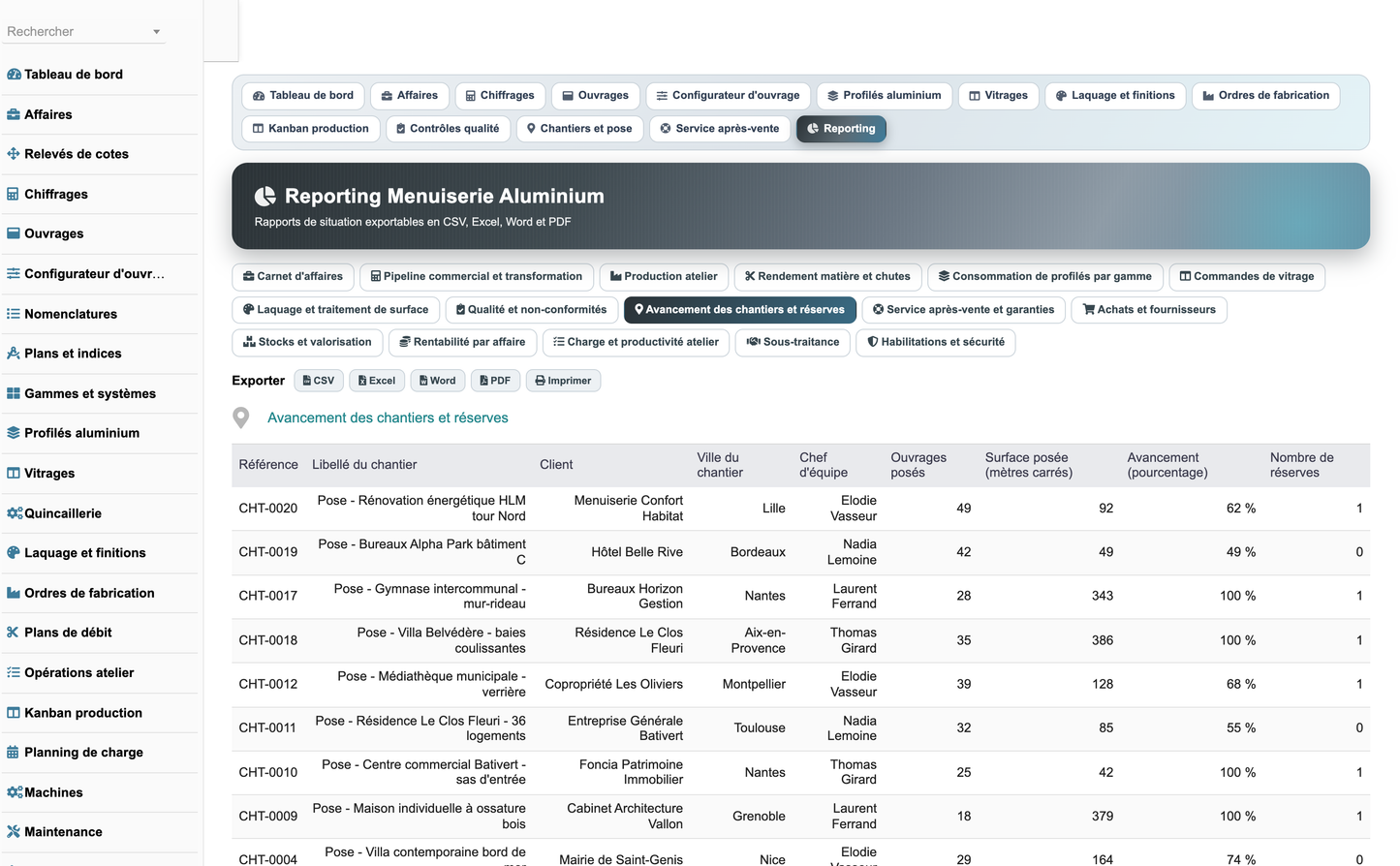The height and width of the screenshot is (866, 1400).
Task: Export the report as Excel
Action: click(x=377, y=381)
